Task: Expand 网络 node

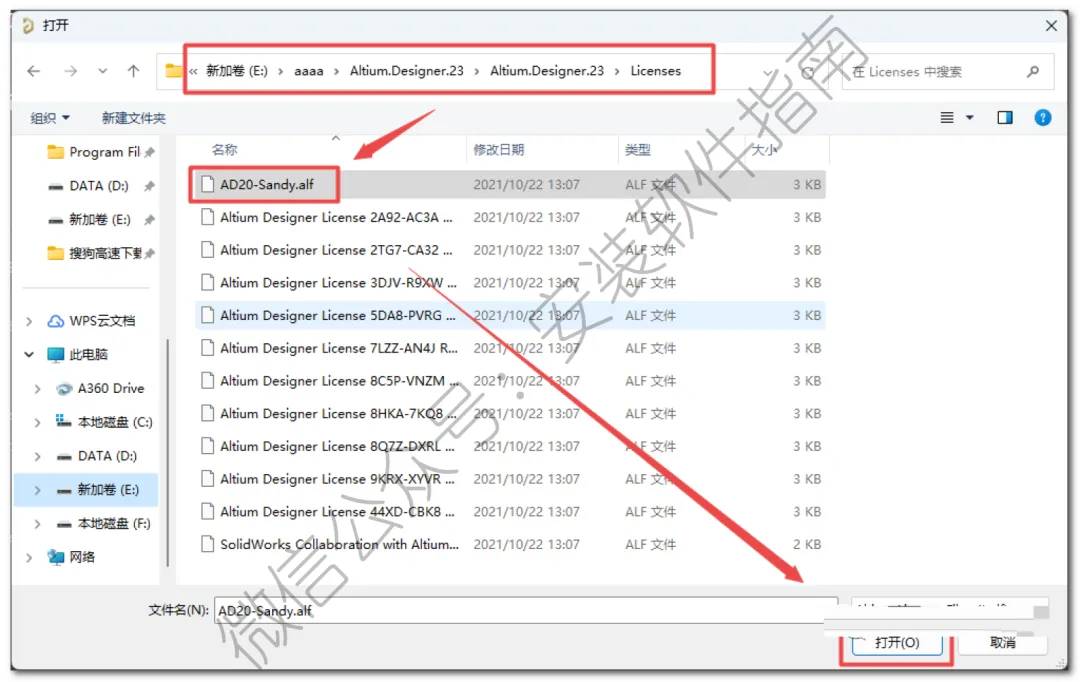Action: pyautogui.click(x=29, y=557)
